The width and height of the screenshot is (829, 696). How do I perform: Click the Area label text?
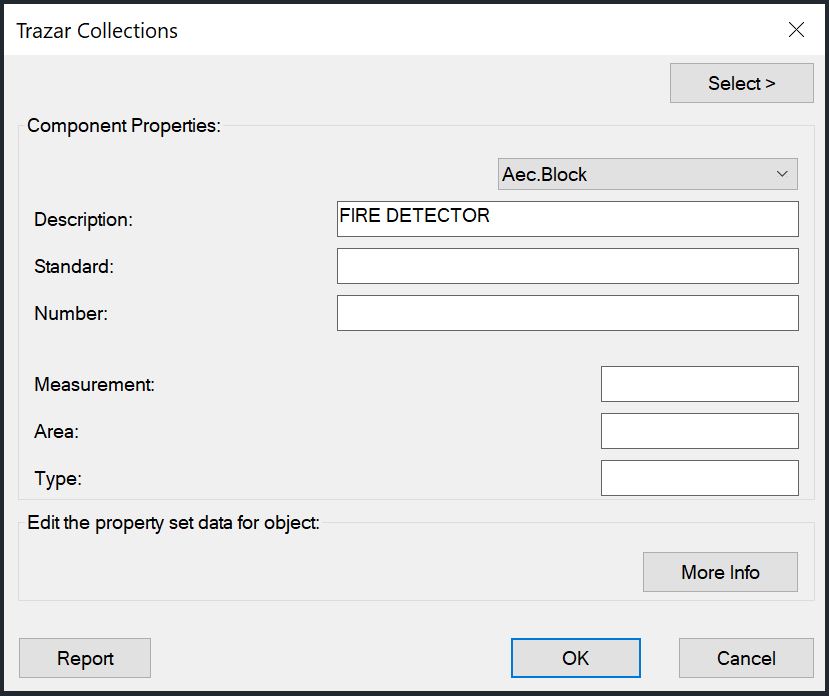coord(56,432)
